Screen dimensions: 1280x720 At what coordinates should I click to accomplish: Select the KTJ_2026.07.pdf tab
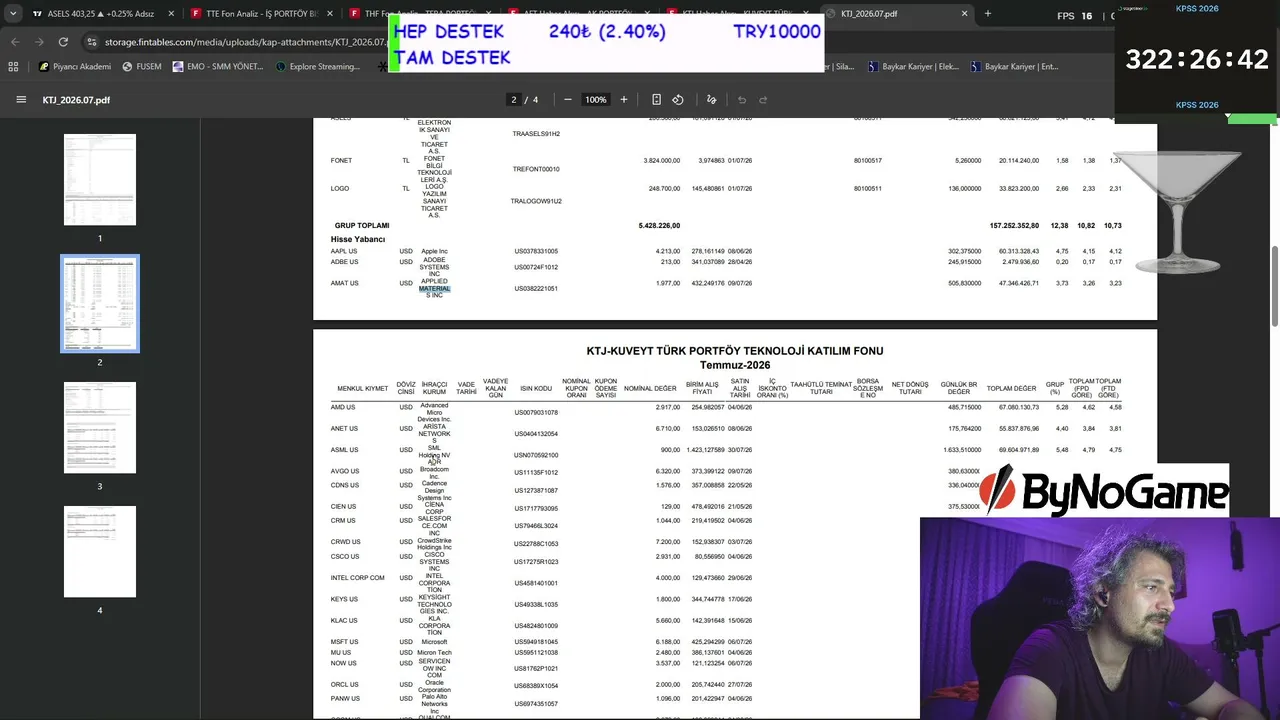898,14
